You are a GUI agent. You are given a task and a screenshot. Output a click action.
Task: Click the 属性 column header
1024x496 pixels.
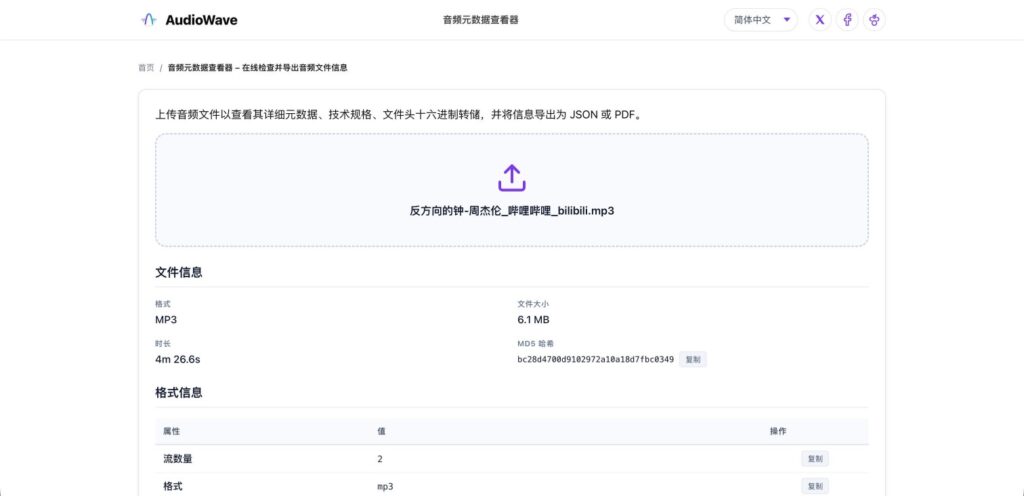[171, 431]
